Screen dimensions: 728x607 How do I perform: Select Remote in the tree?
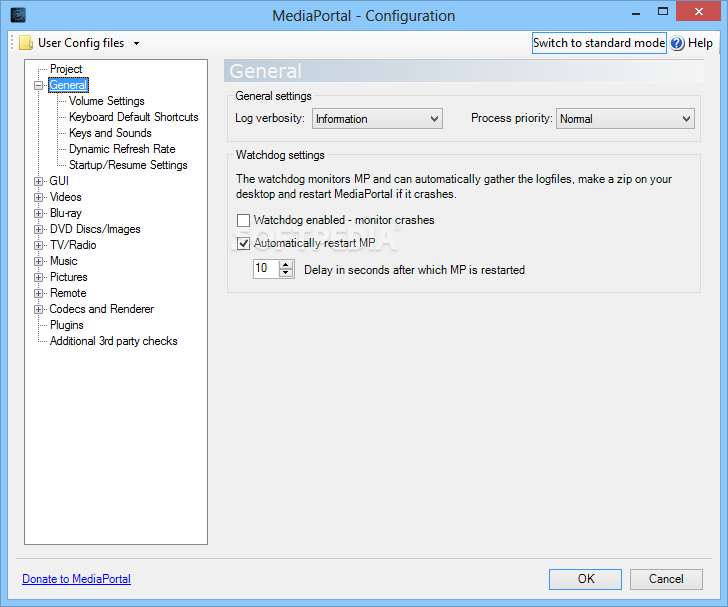(68, 293)
